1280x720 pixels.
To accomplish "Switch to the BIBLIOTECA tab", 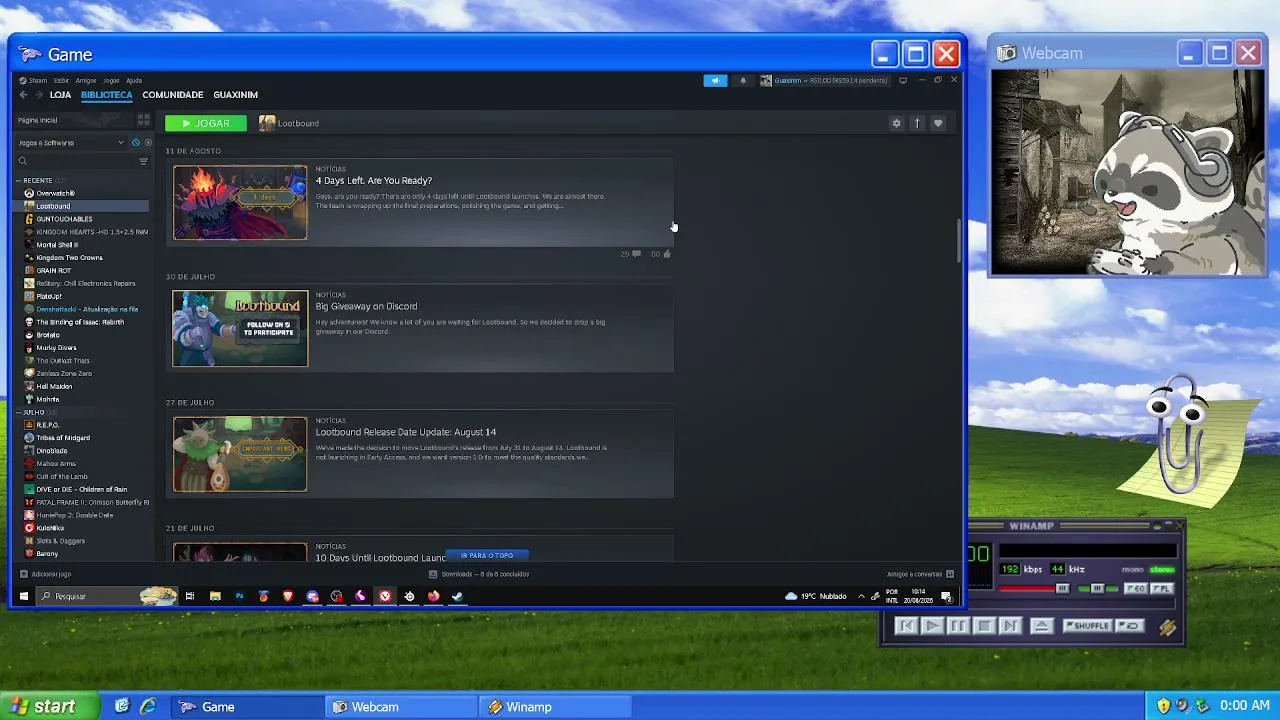I will click(106, 95).
